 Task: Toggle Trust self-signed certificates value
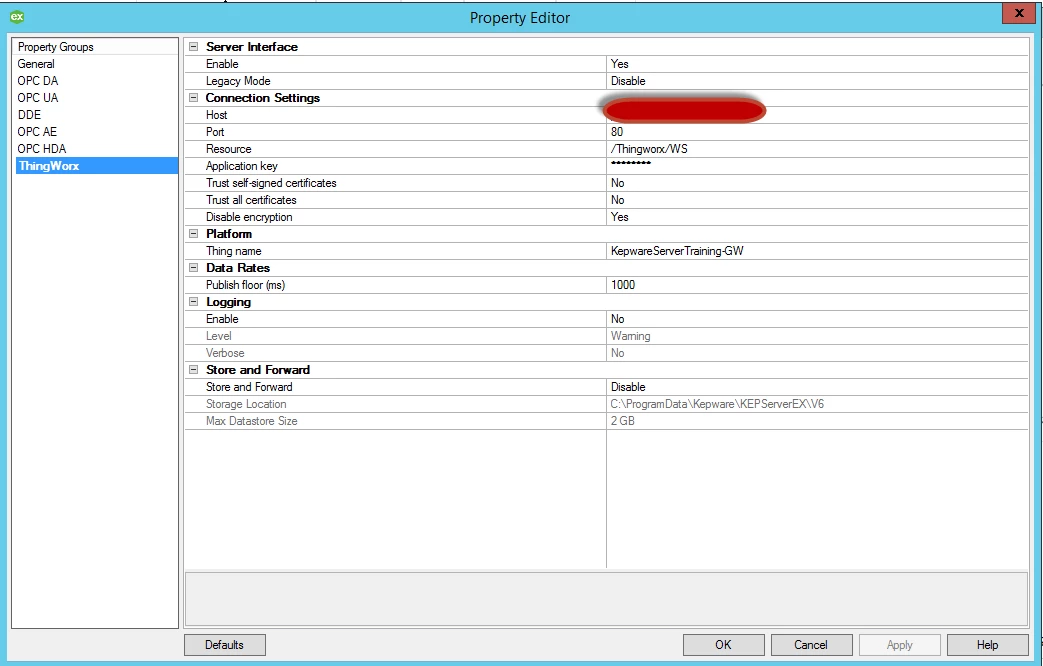pos(818,182)
